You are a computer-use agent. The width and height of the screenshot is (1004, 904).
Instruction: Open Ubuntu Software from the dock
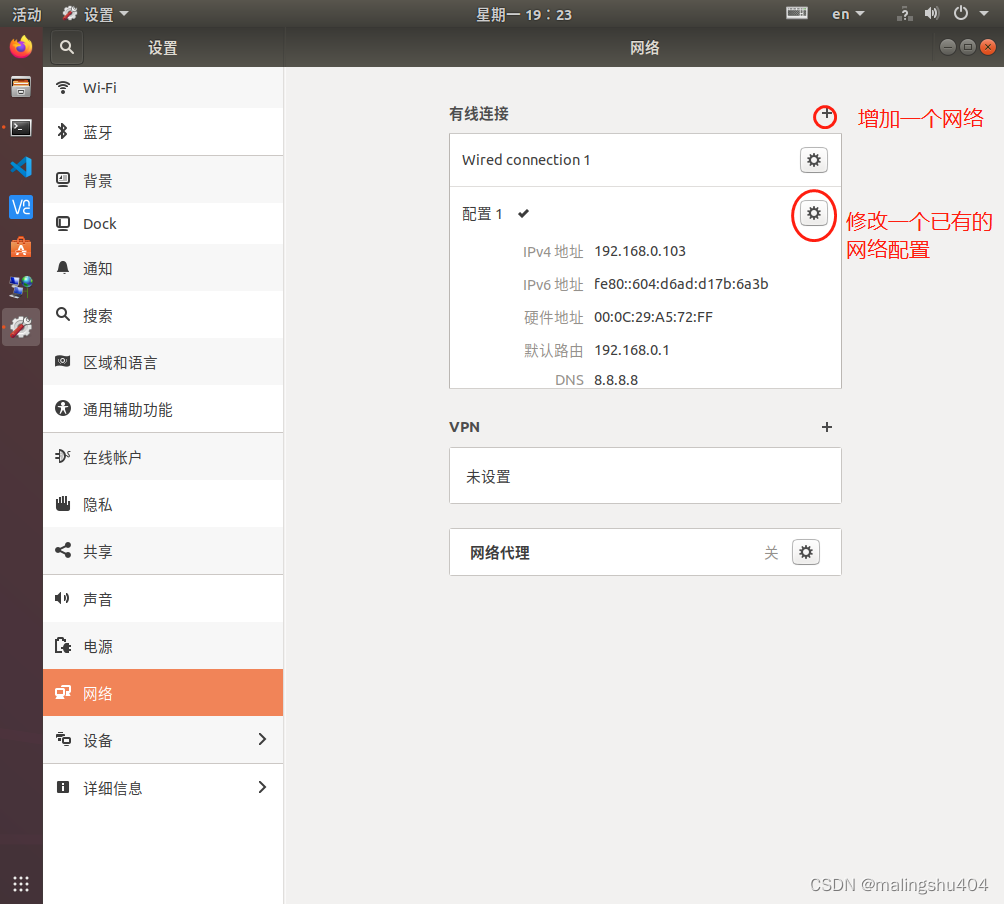tap(21, 247)
